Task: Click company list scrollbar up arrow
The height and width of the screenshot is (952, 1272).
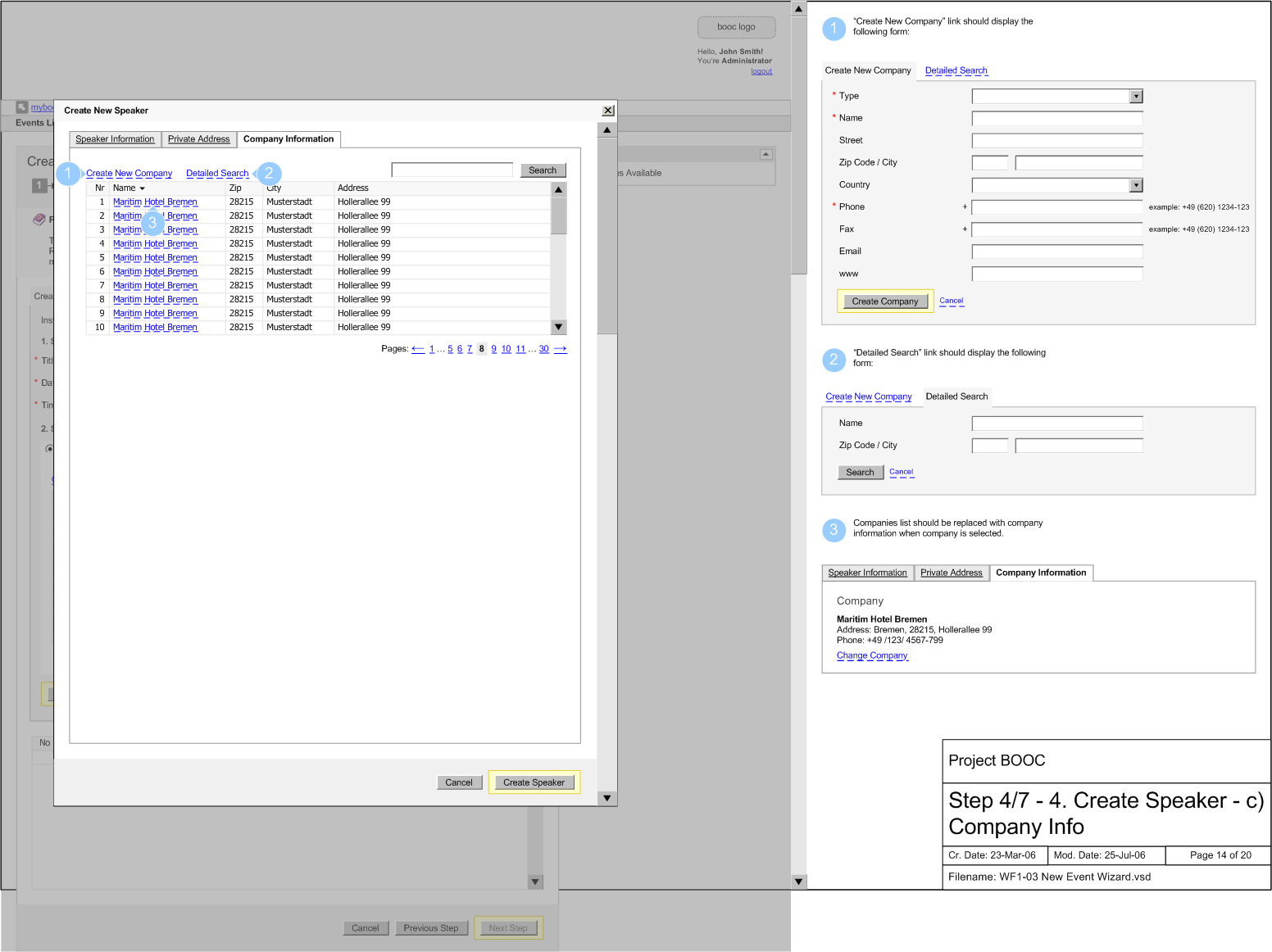Action: tap(558, 189)
